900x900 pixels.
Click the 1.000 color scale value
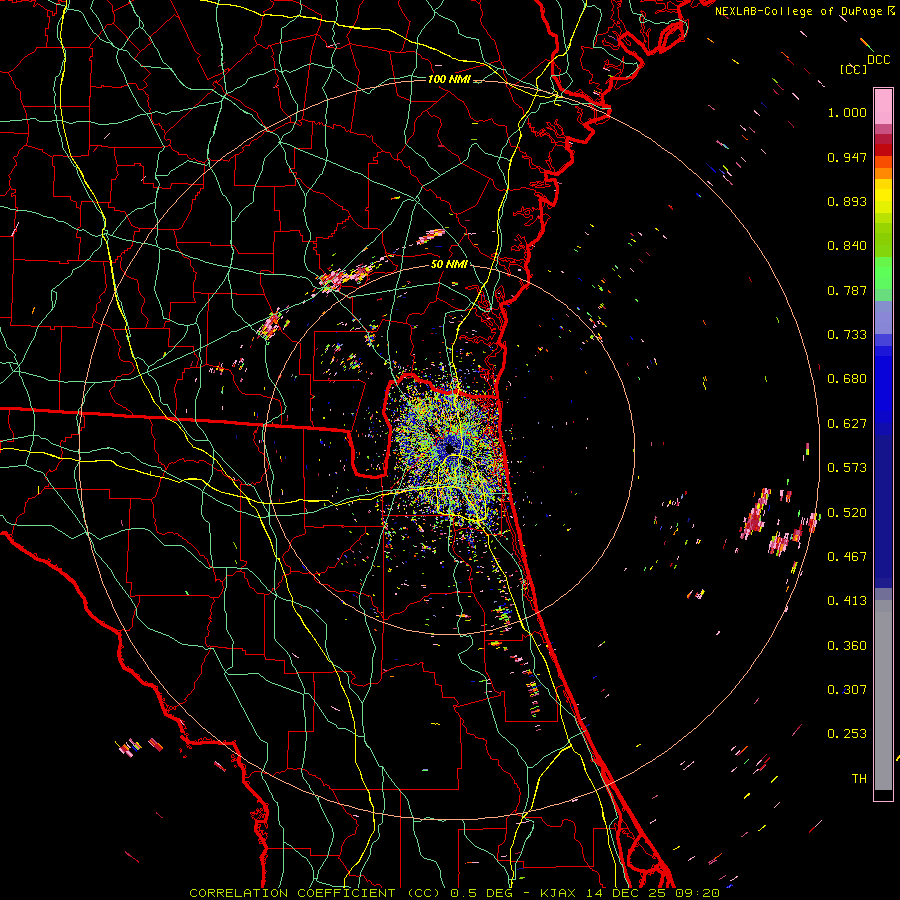(847, 112)
